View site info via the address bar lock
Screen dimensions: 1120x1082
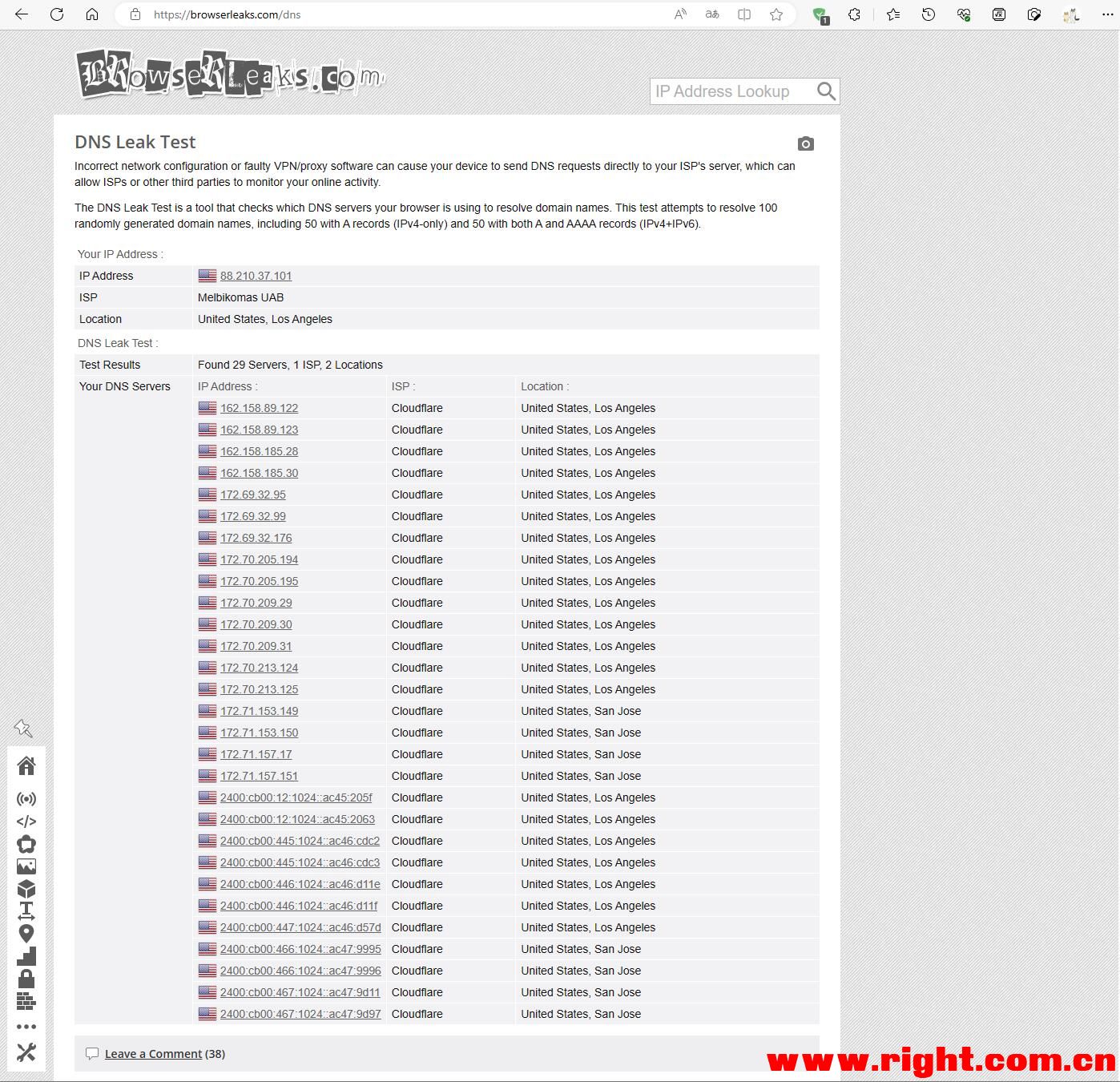(135, 14)
